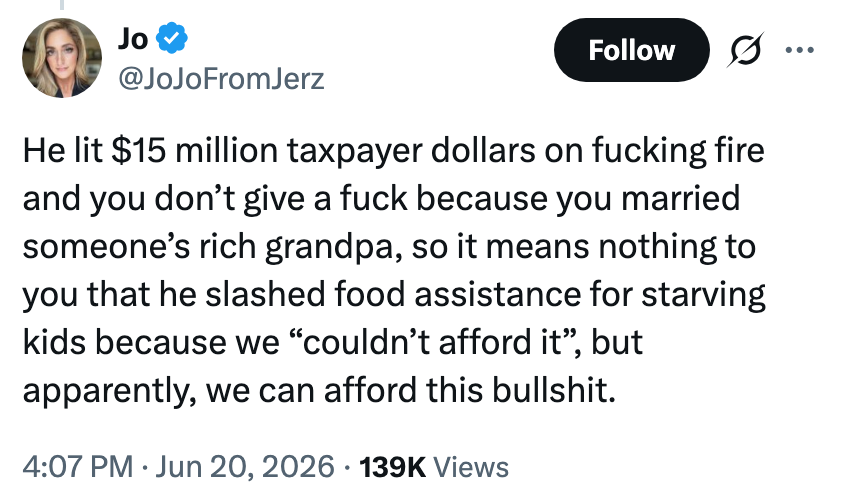
Task: Click the word Views after 139K
Action: [x=471, y=466]
